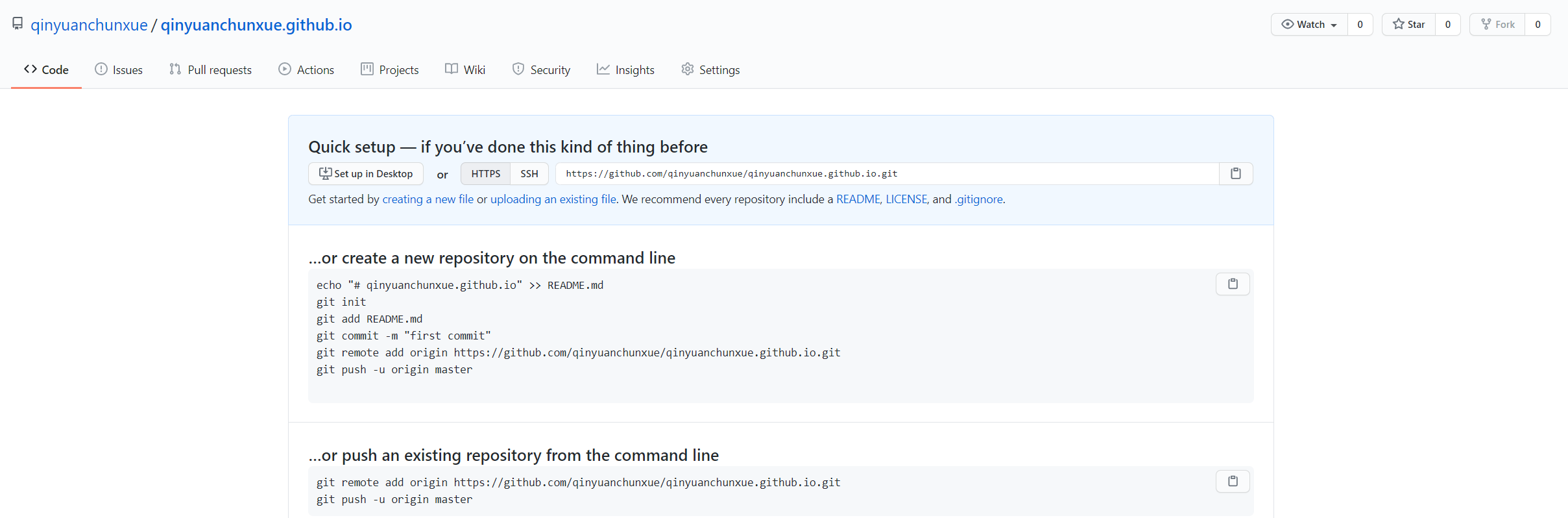Show the Insights tab
Image resolution: width=1568 pixels, height=518 pixels.
tap(625, 69)
